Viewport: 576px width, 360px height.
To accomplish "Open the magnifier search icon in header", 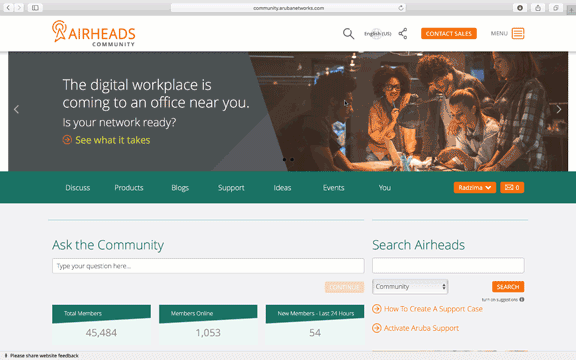I will tap(348, 34).
